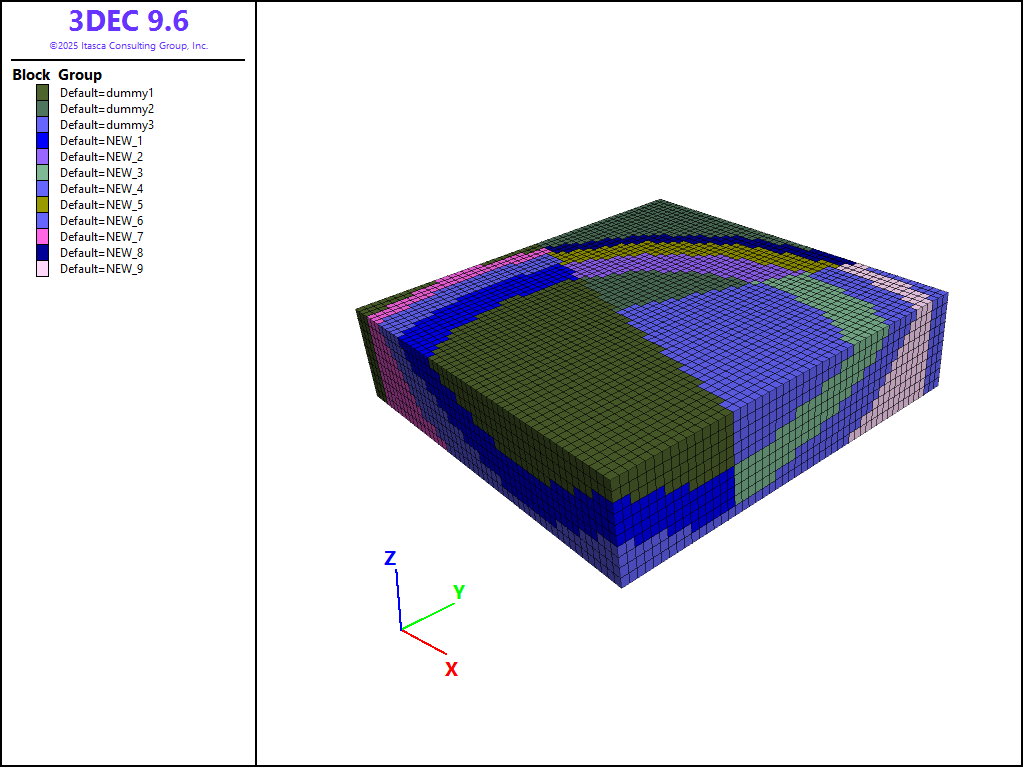Click the red X axis label
The image size is (1024, 768).
coord(451,669)
